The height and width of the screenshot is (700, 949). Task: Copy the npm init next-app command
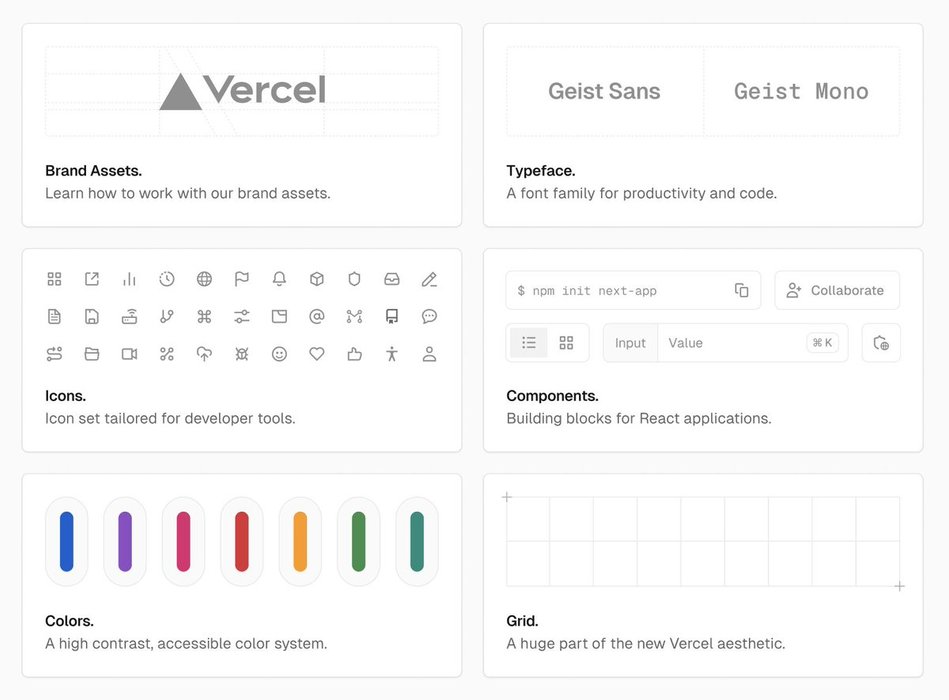(x=741, y=290)
